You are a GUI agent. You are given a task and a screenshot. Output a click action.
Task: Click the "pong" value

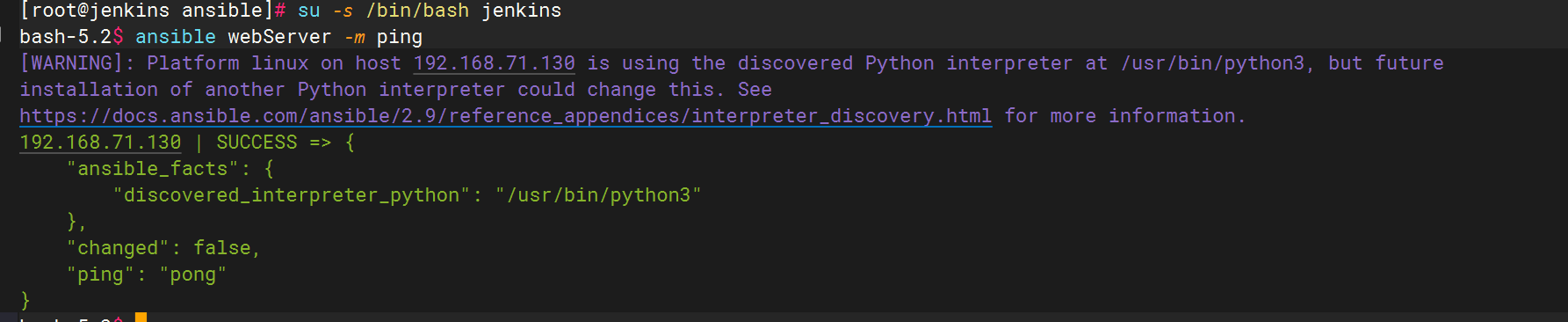(x=192, y=274)
